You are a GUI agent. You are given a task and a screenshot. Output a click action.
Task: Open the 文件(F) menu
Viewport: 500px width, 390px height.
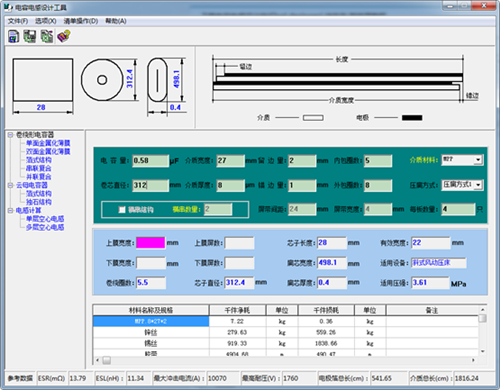[x=18, y=21]
